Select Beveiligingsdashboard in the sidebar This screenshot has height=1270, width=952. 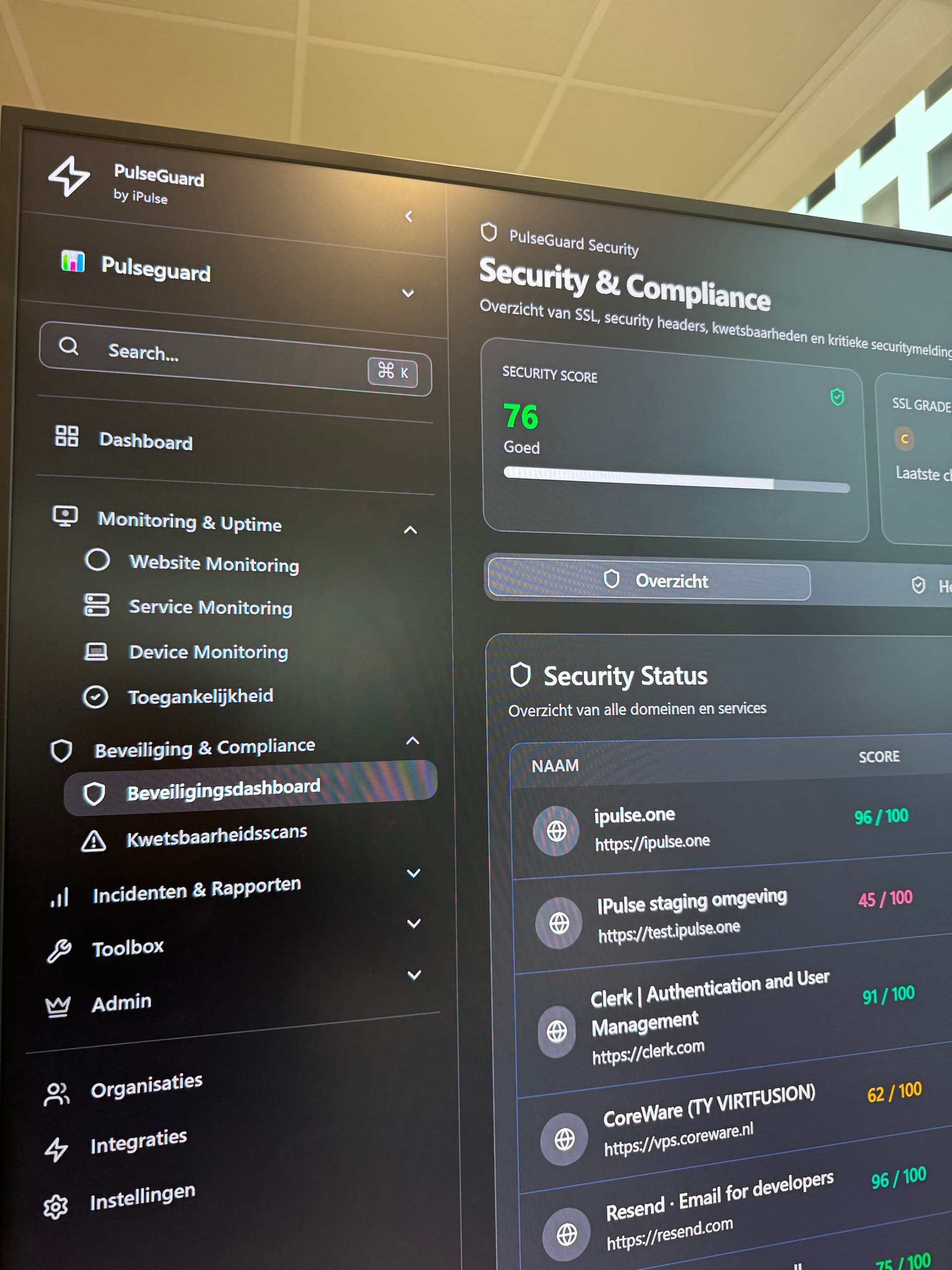[x=250, y=788]
